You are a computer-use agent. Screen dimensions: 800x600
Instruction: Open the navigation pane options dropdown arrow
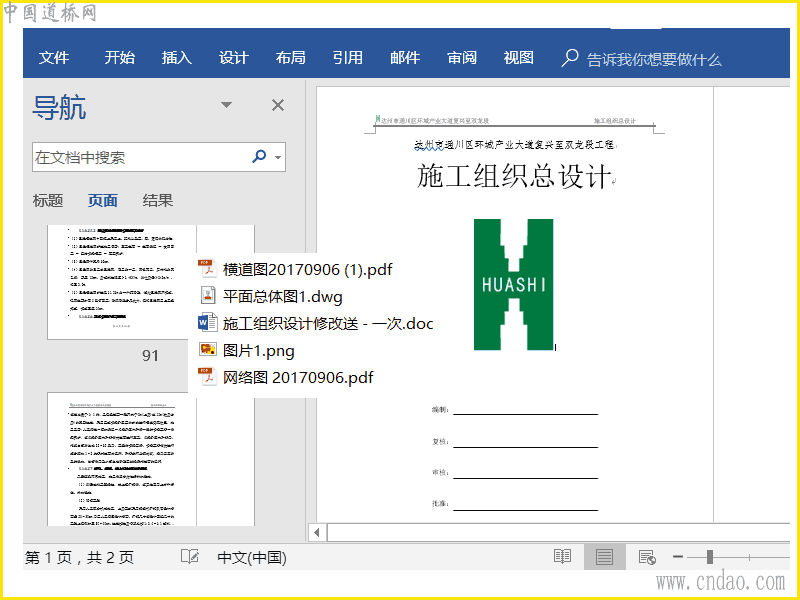226,105
